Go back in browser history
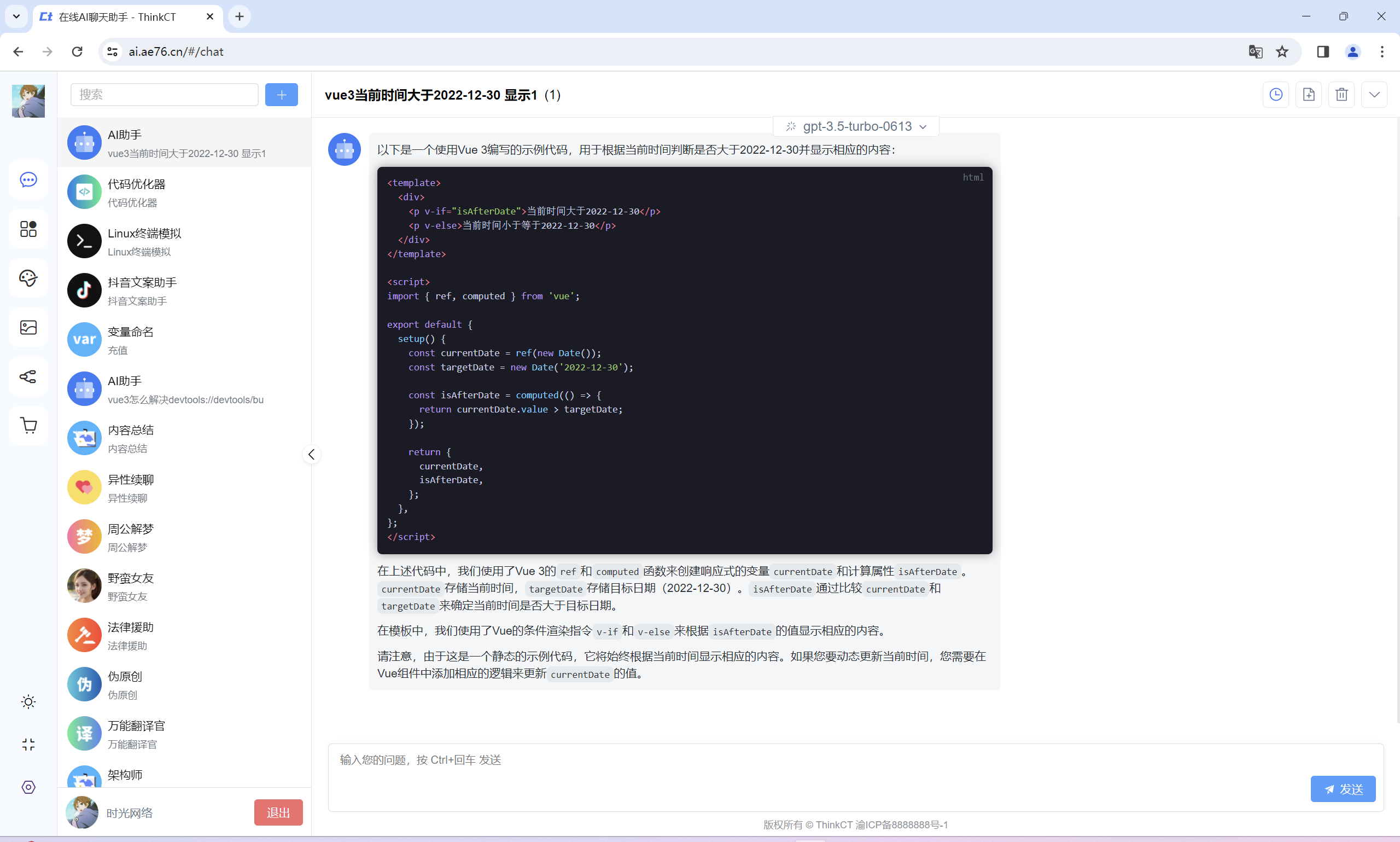Screen dimensions: 1400x842 pyautogui.click(x=18, y=51)
